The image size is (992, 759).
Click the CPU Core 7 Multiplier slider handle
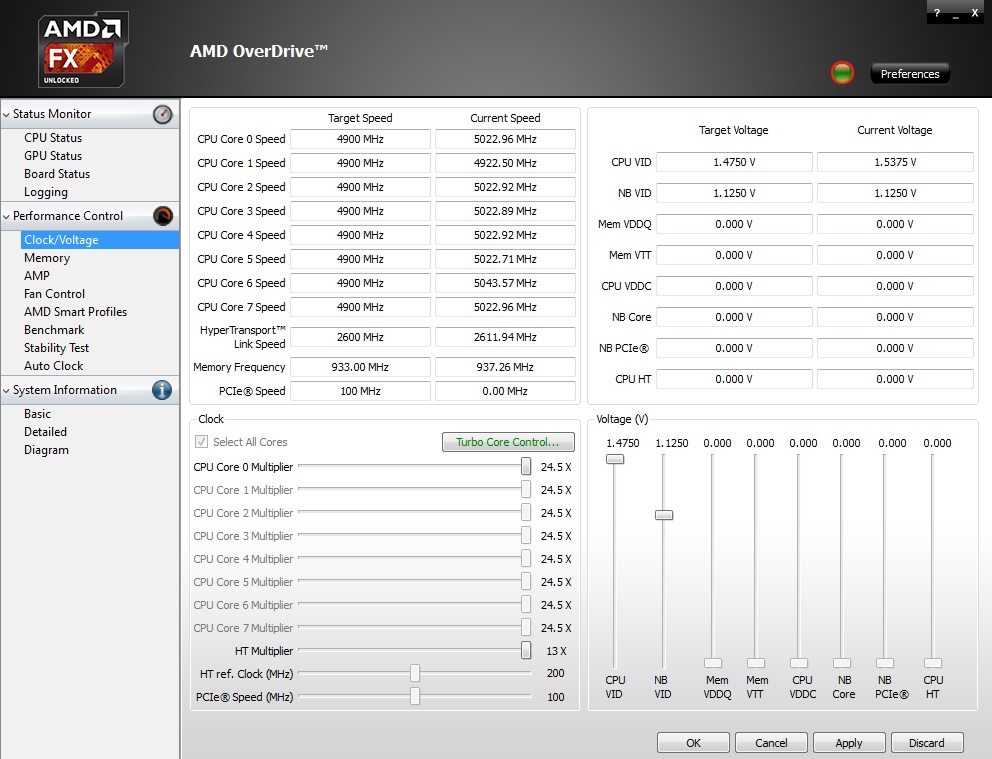tap(526, 627)
